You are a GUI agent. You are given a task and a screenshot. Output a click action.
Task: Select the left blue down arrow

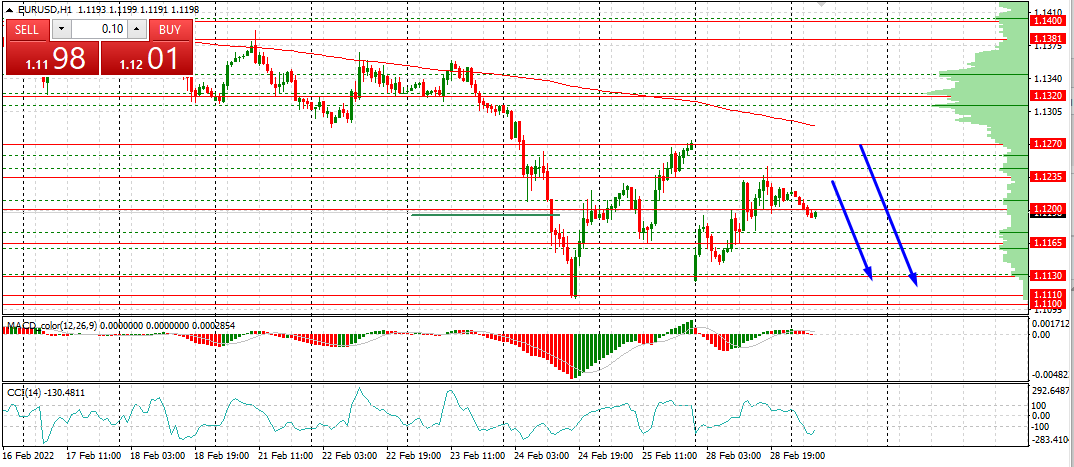tap(852, 230)
